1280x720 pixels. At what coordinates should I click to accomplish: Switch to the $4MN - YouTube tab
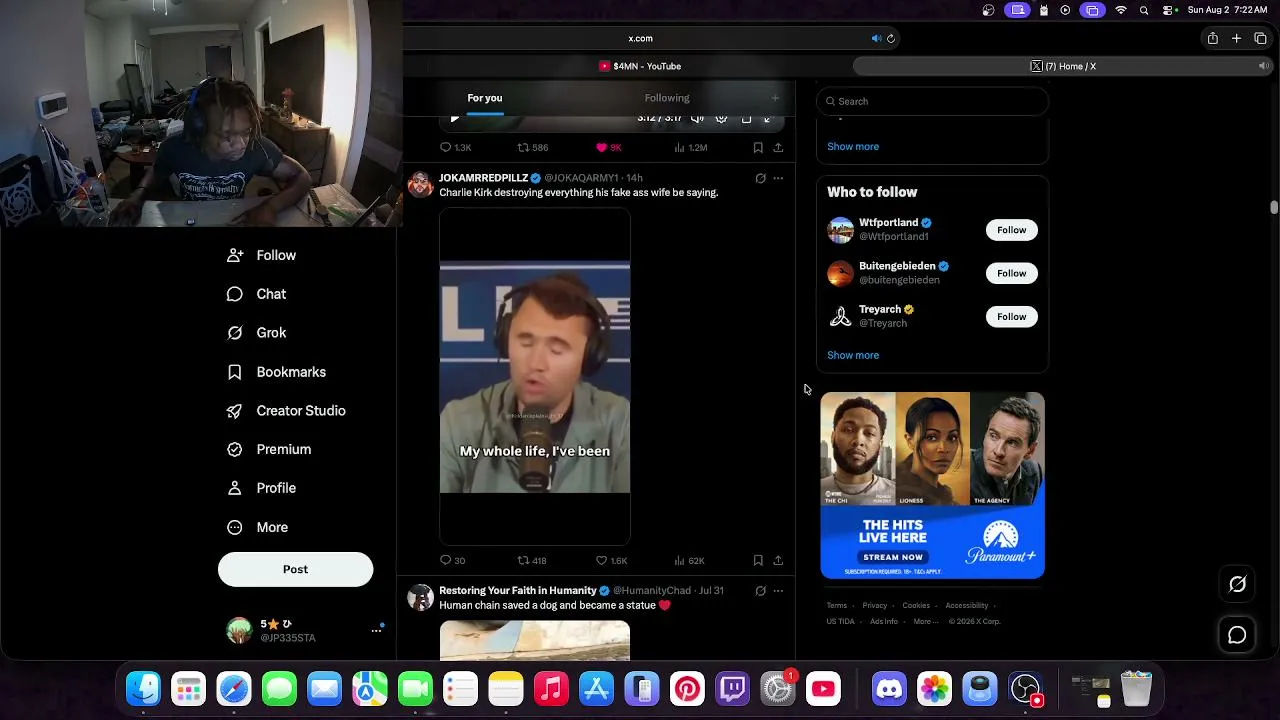pyautogui.click(x=640, y=66)
